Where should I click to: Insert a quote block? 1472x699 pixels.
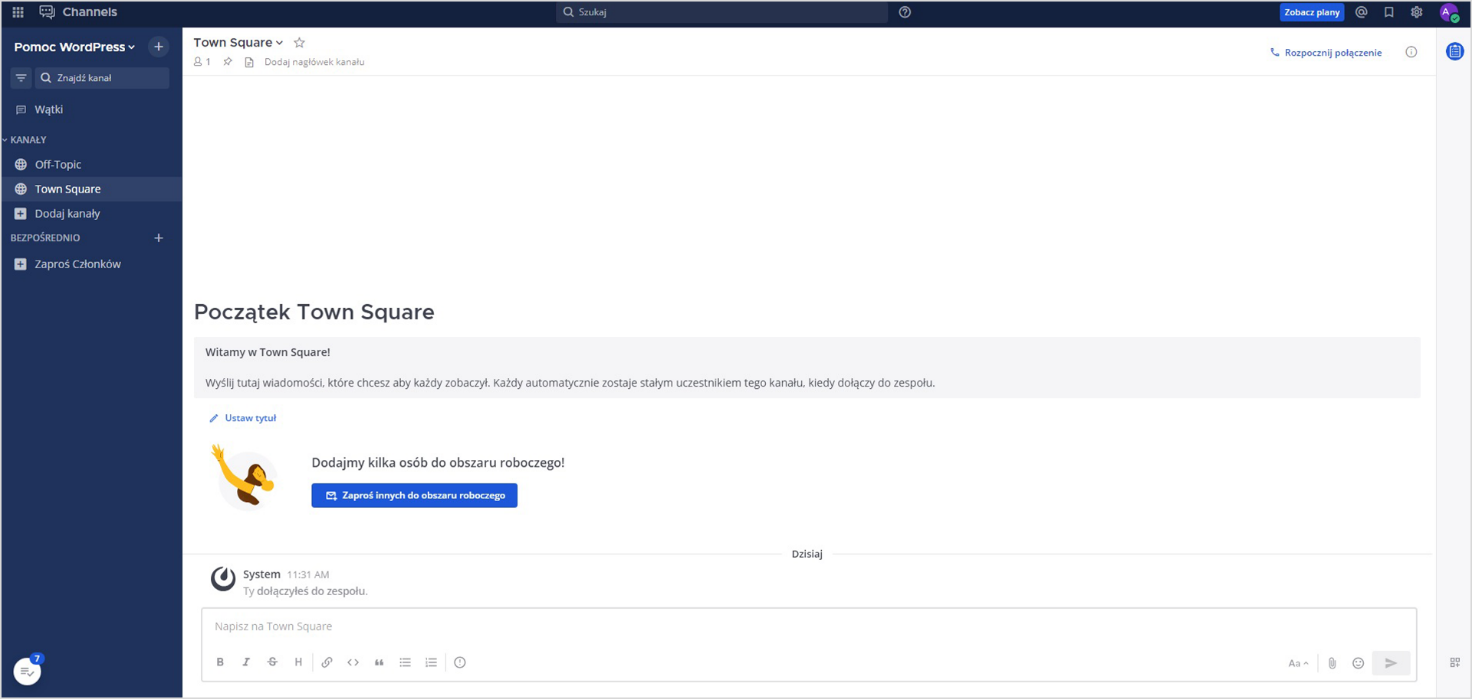[379, 662]
